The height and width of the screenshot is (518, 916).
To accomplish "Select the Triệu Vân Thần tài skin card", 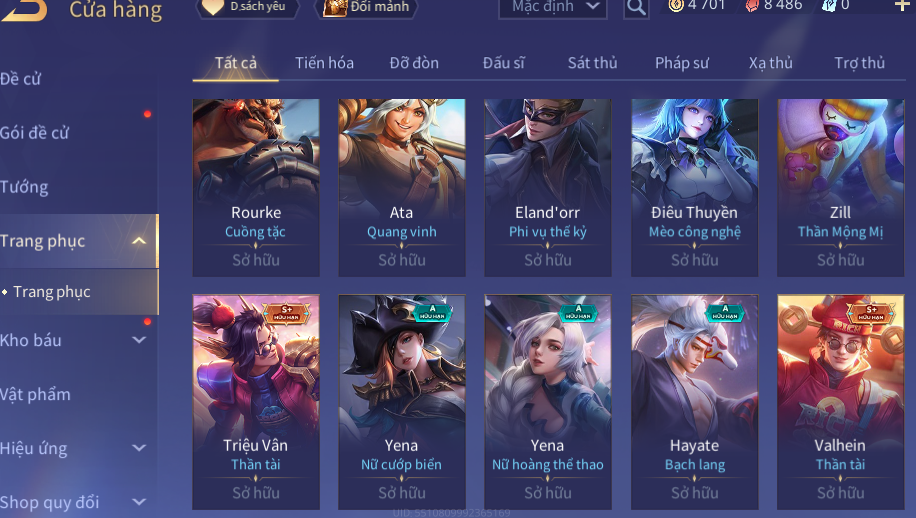I will [256, 402].
